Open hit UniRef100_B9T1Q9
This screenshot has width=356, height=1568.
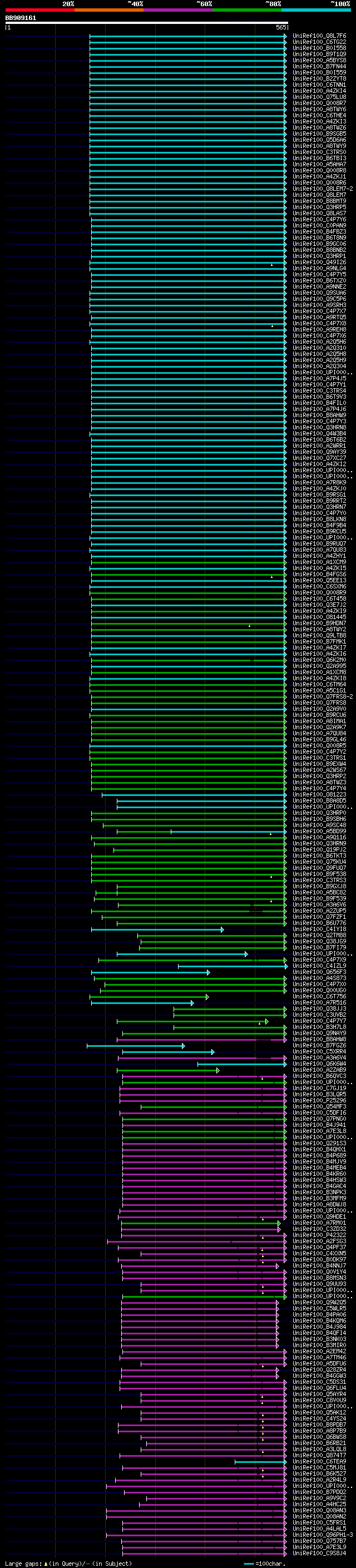pyautogui.click(x=319, y=54)
